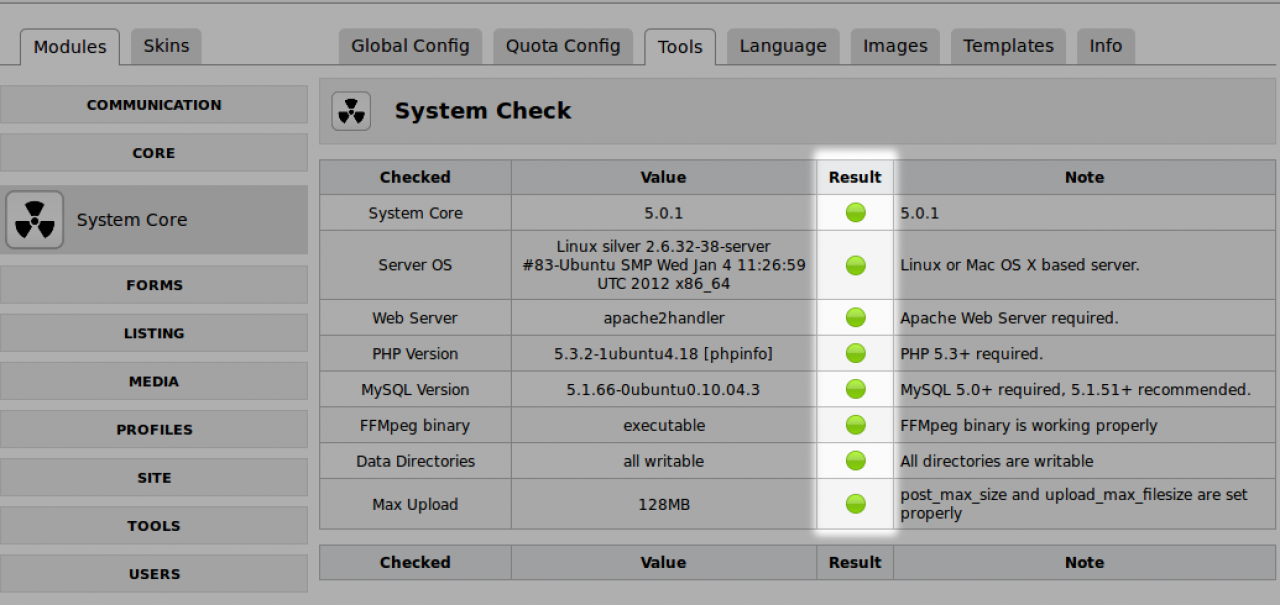Click green result dot for PHP Version
Screen dimensions: 1280x605
pos(855,354)
